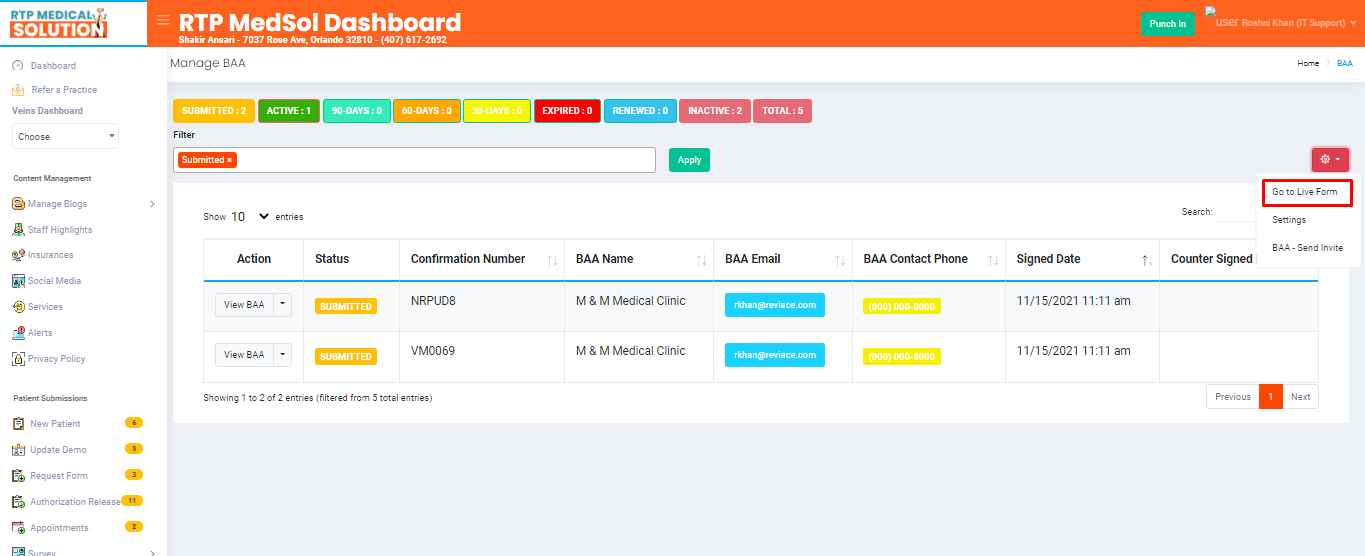Sort by BAA Email column arrows
The height and width of the screenshot is (556, 1365).
tap(840, 260)
